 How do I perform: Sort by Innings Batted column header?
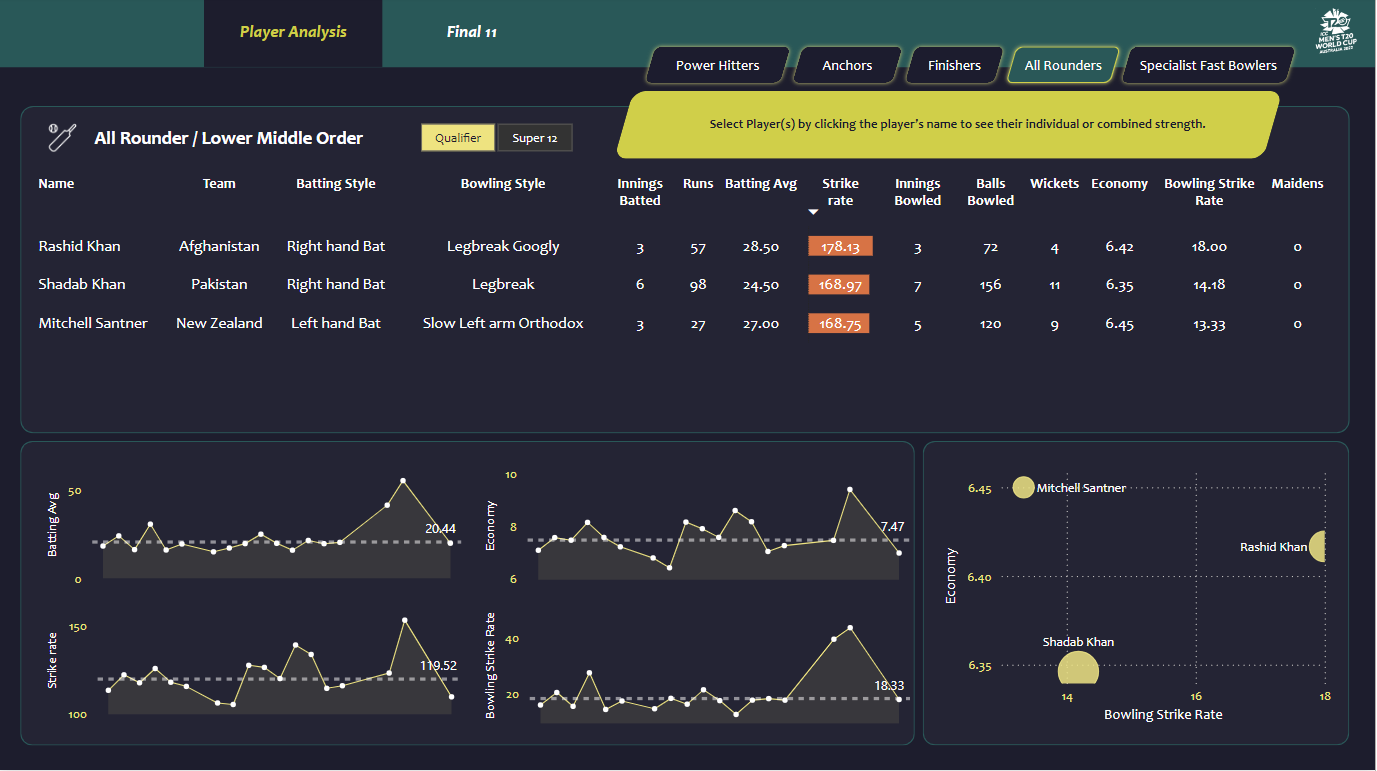tap(640, 192)
